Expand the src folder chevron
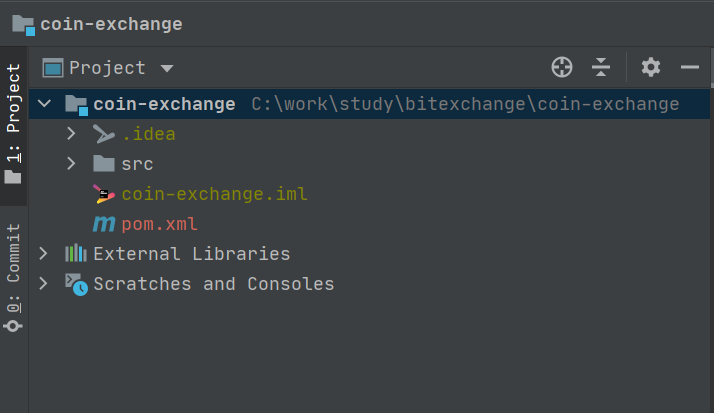 point(71,164)
